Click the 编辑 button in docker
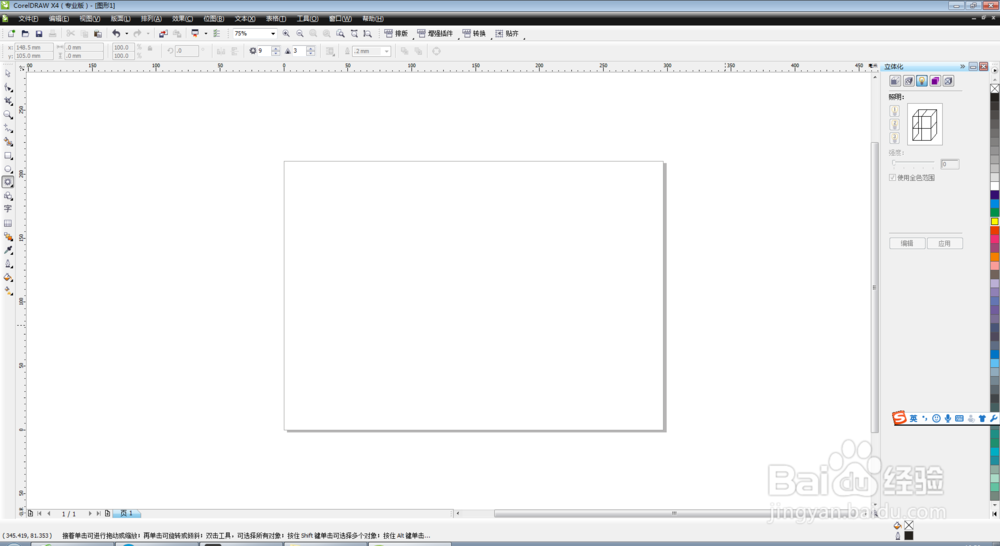 [x=907, y=243]
